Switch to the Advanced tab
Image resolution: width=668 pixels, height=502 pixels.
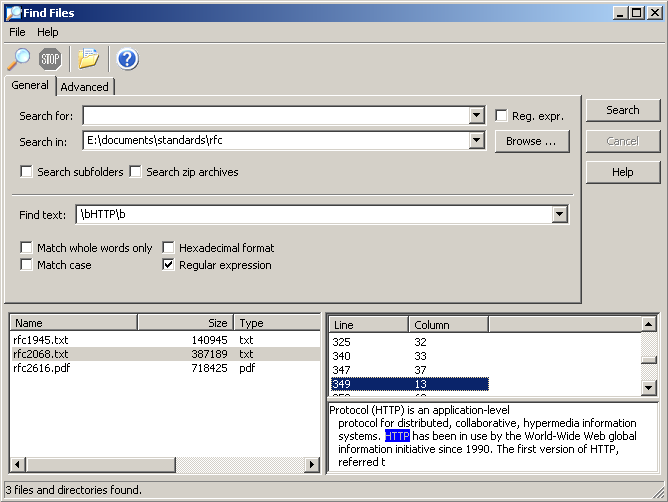point(84,87)
